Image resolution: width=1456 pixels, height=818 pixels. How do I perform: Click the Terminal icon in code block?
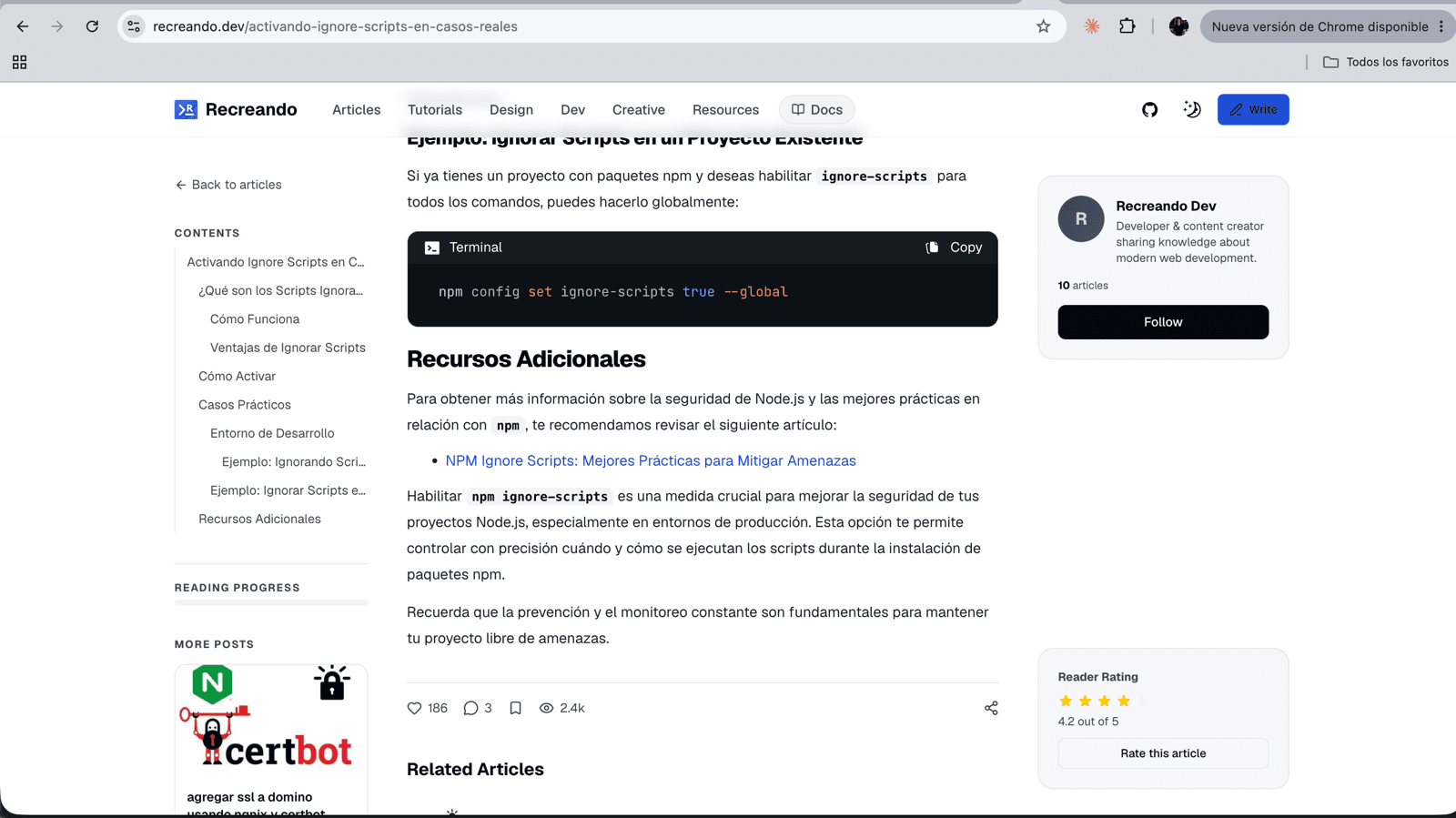[432, 247]
